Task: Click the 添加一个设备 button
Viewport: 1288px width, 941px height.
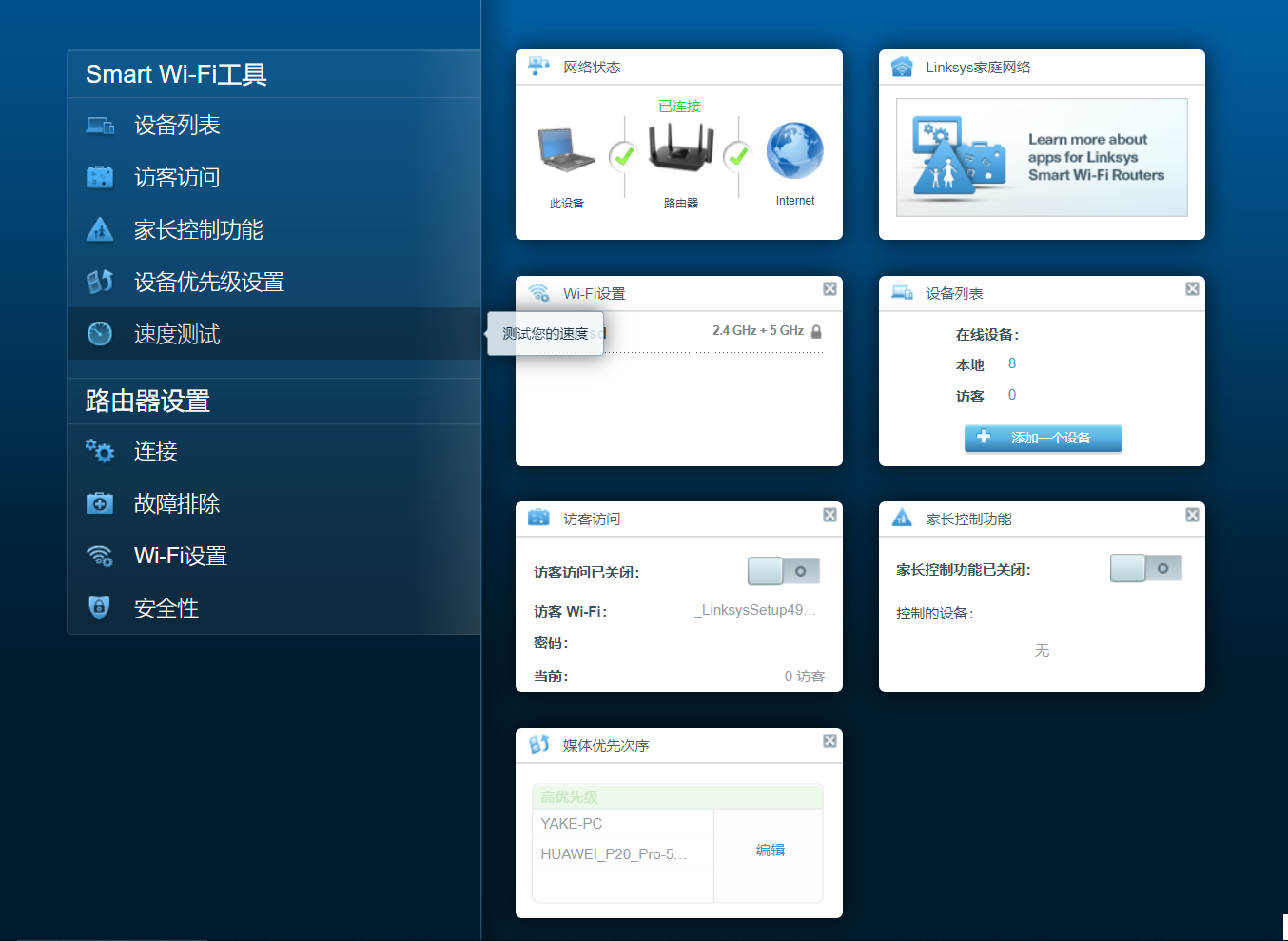Action: pos(1044,438)
